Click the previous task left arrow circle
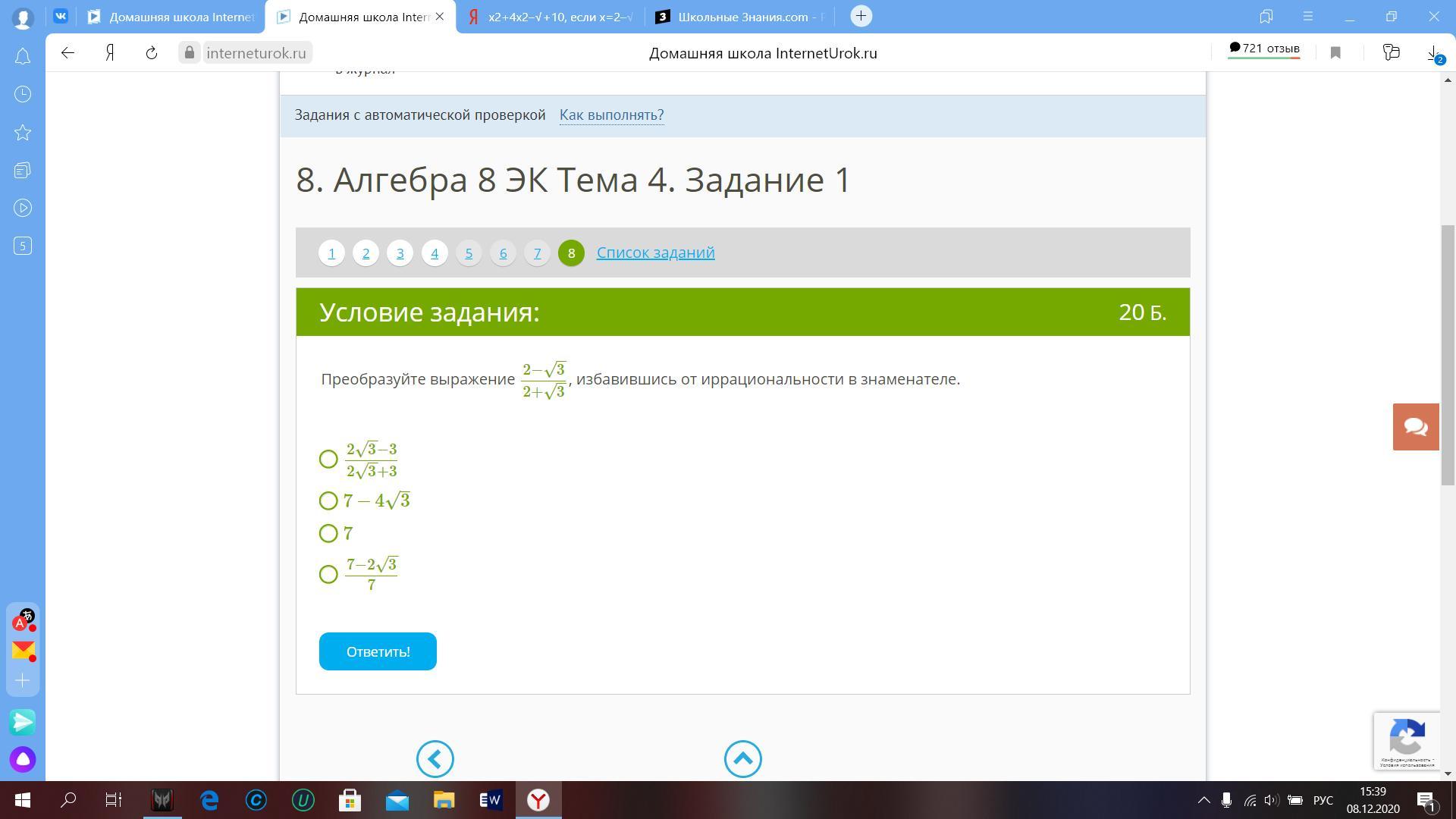 click(435, 759)
